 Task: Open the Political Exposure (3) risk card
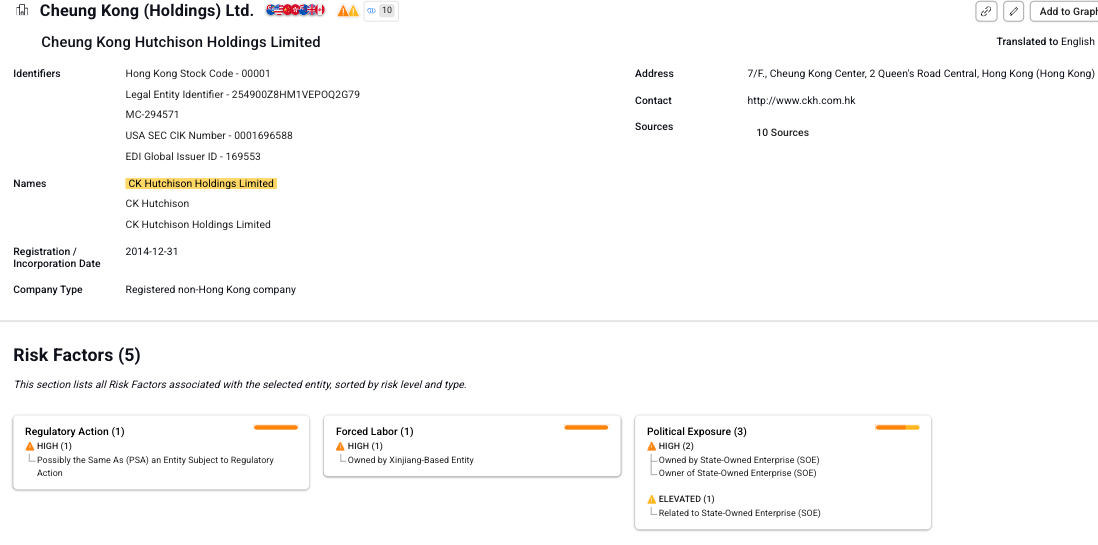[783, 472]
